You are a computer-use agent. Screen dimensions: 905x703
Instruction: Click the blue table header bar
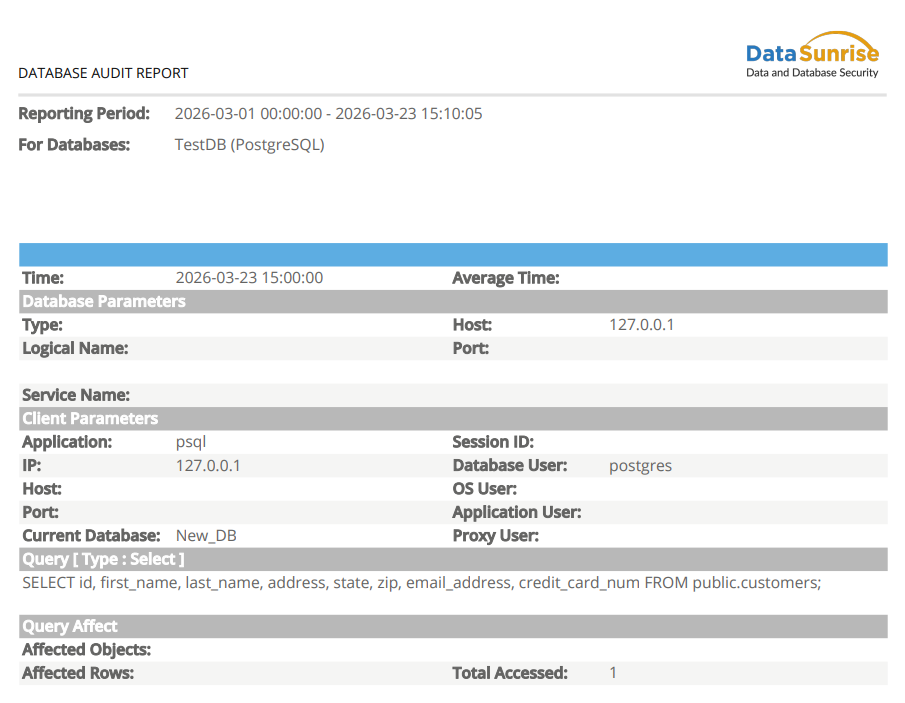tap(452, 254)
